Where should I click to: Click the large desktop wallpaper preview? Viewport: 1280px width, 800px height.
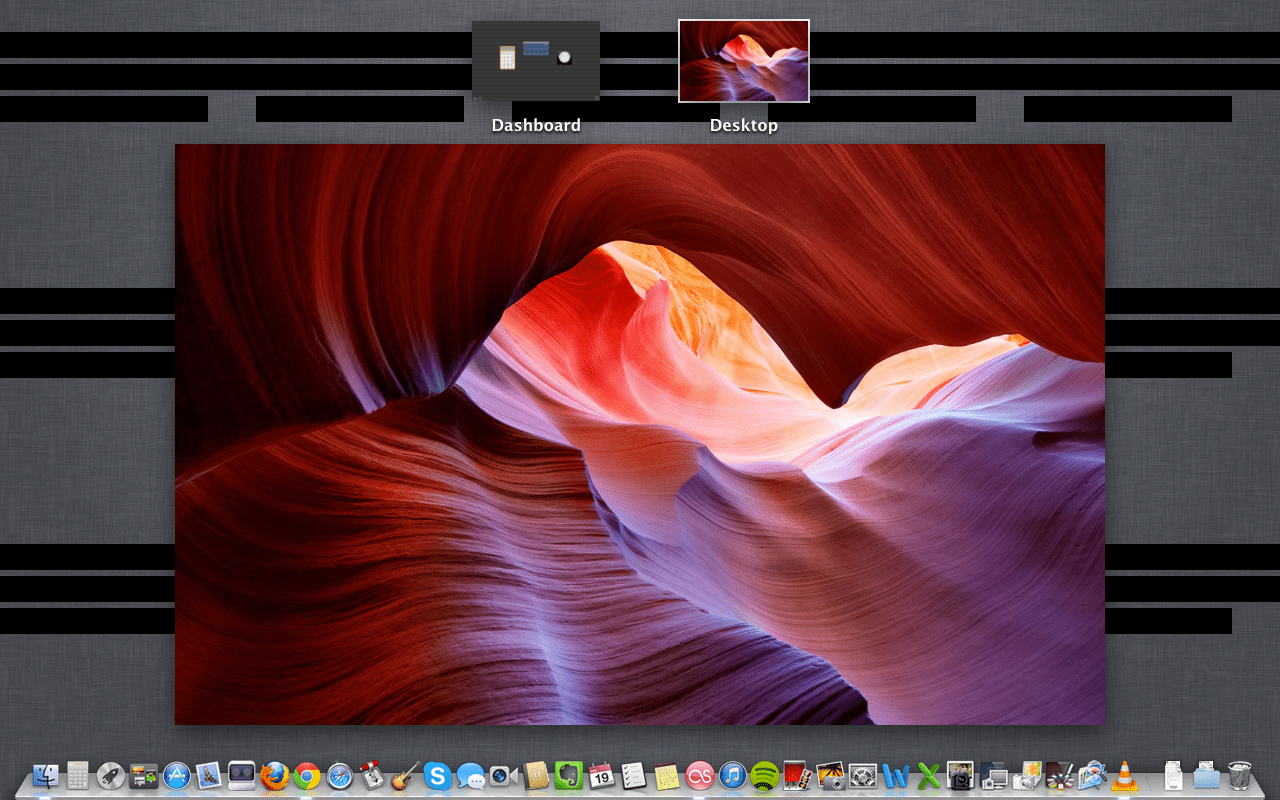[x=640, y=434]
